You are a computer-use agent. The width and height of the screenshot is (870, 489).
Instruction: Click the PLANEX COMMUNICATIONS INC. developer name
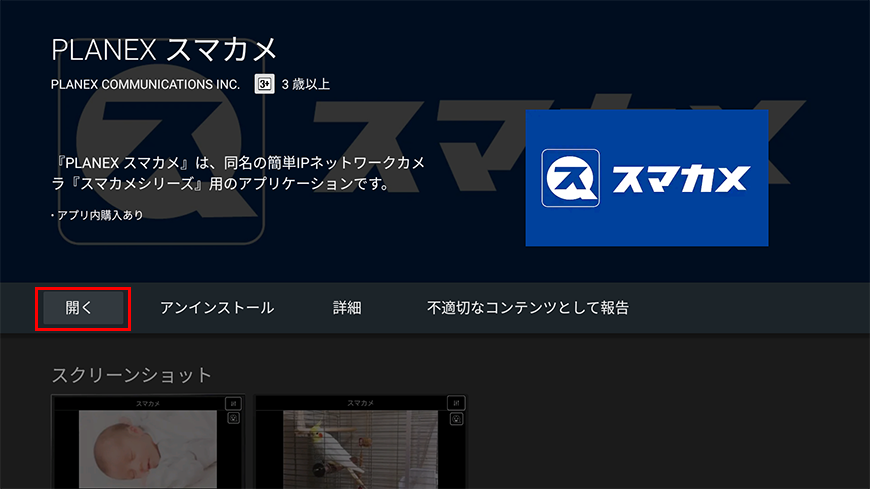tap(145, 84)
